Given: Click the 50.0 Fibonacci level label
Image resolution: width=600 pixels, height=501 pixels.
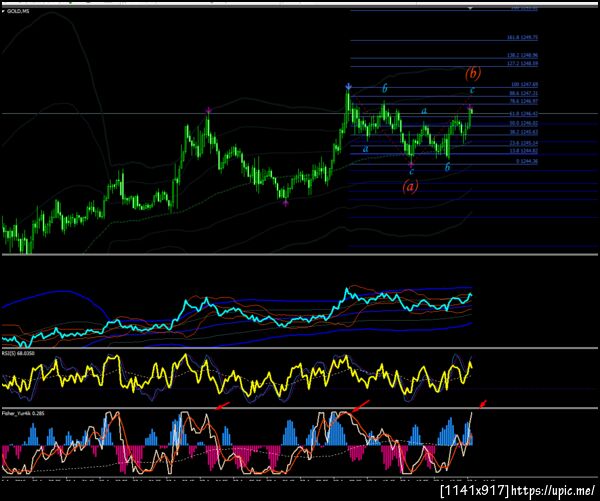Looking at the screenshot, I should [x=523, y=123].
